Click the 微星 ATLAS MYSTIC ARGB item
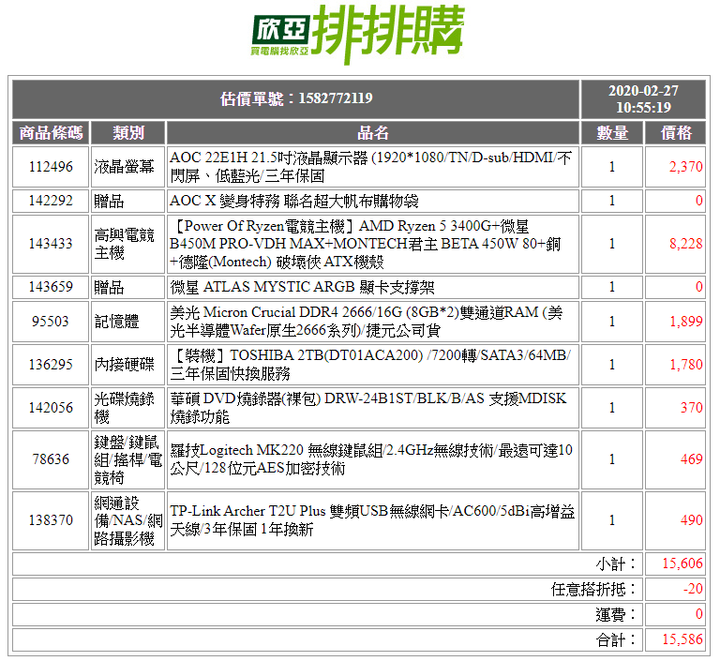 [x=302, y=287]
